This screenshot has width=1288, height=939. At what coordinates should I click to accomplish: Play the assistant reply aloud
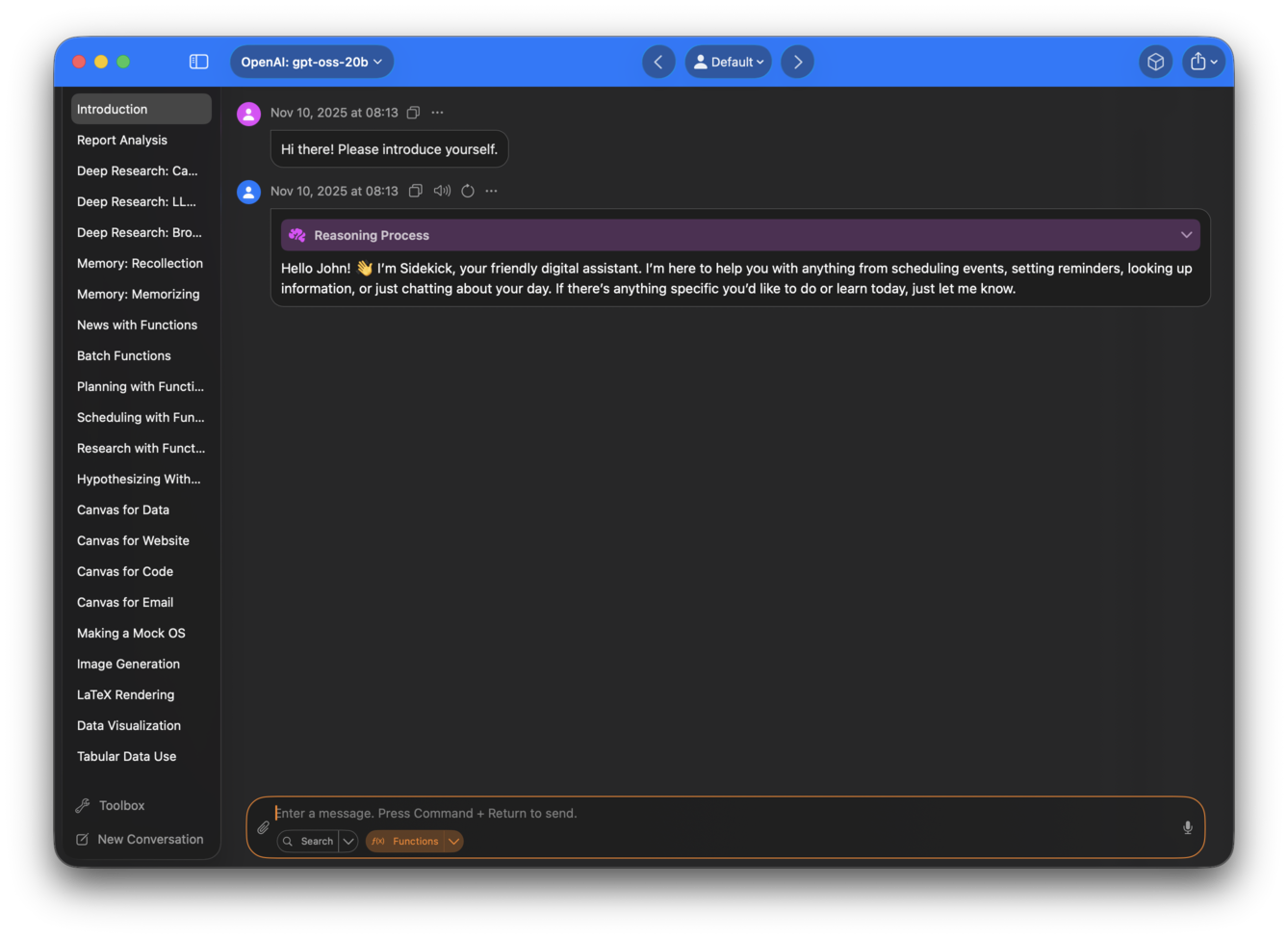point(442,191)
